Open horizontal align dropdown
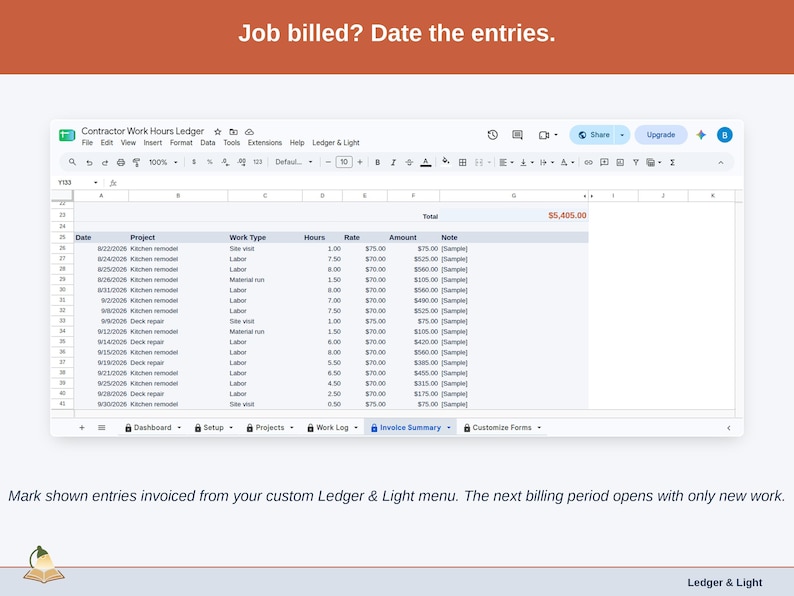This screenshot has width=794, height=596. (506, 163)
